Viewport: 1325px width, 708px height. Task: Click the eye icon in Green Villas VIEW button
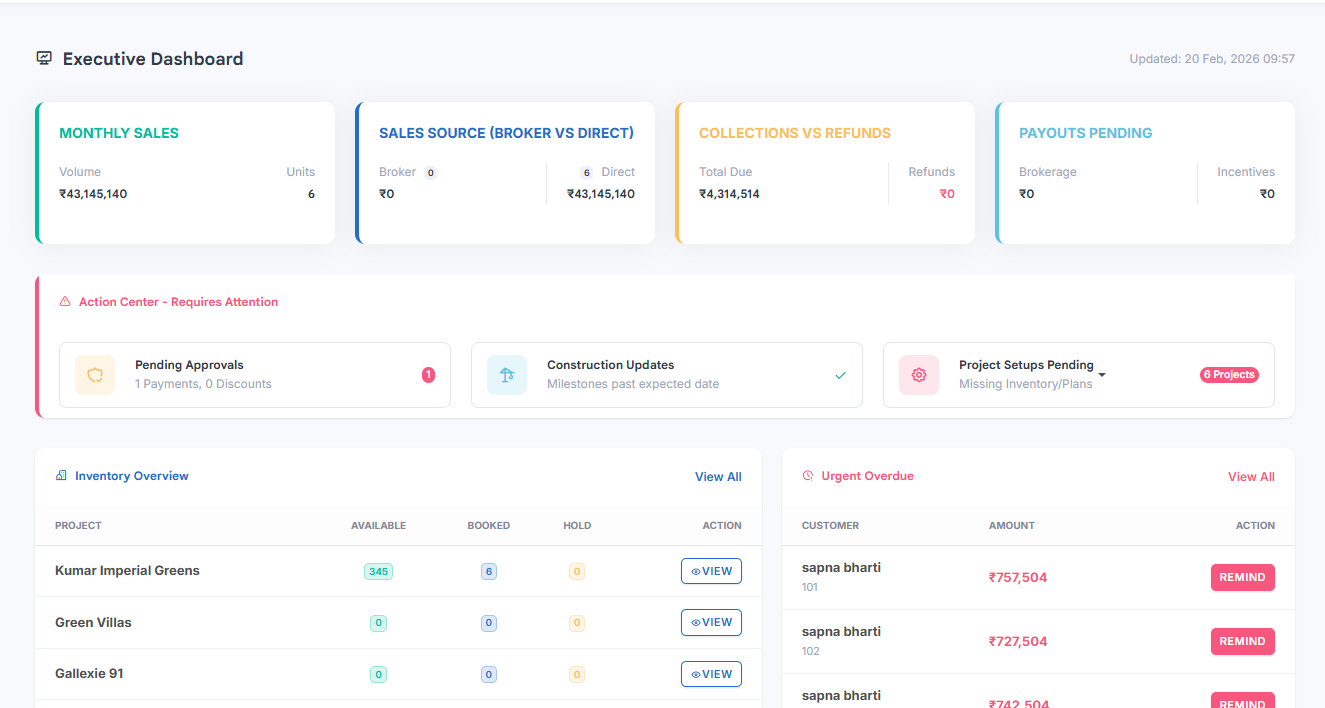(697, 622)
